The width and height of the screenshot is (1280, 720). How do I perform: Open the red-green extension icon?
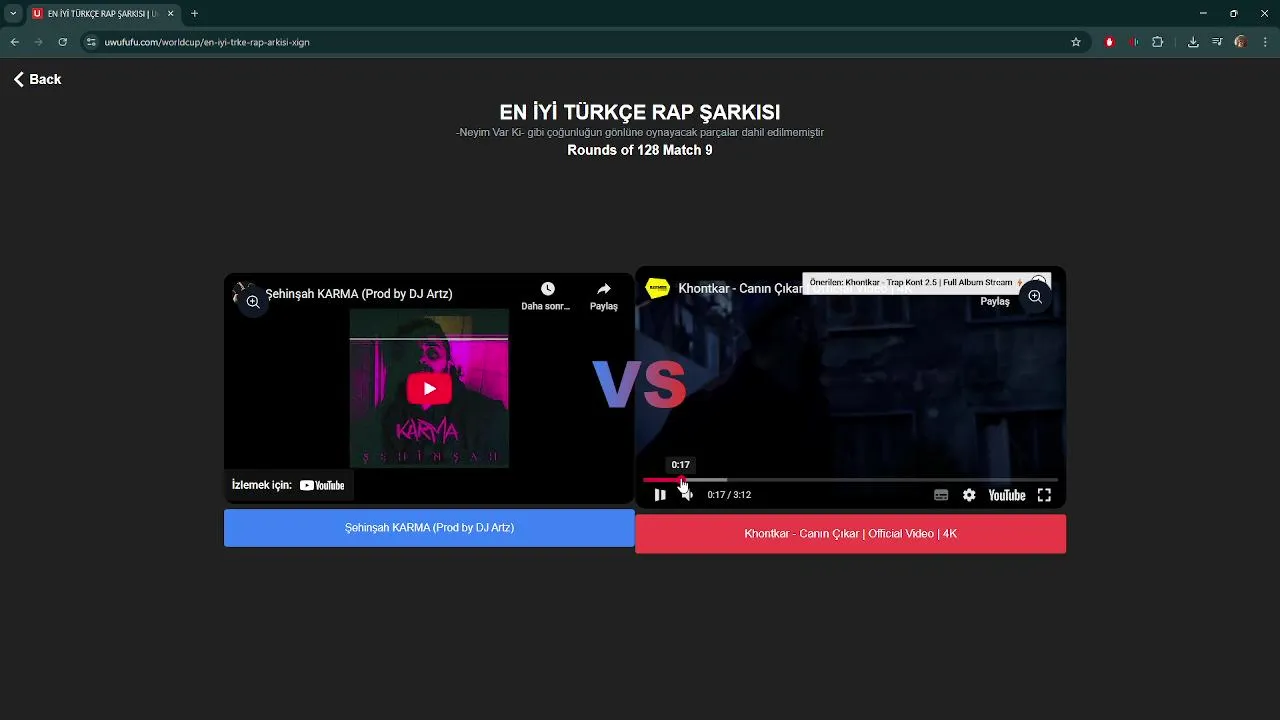[x=1133, y=42]
